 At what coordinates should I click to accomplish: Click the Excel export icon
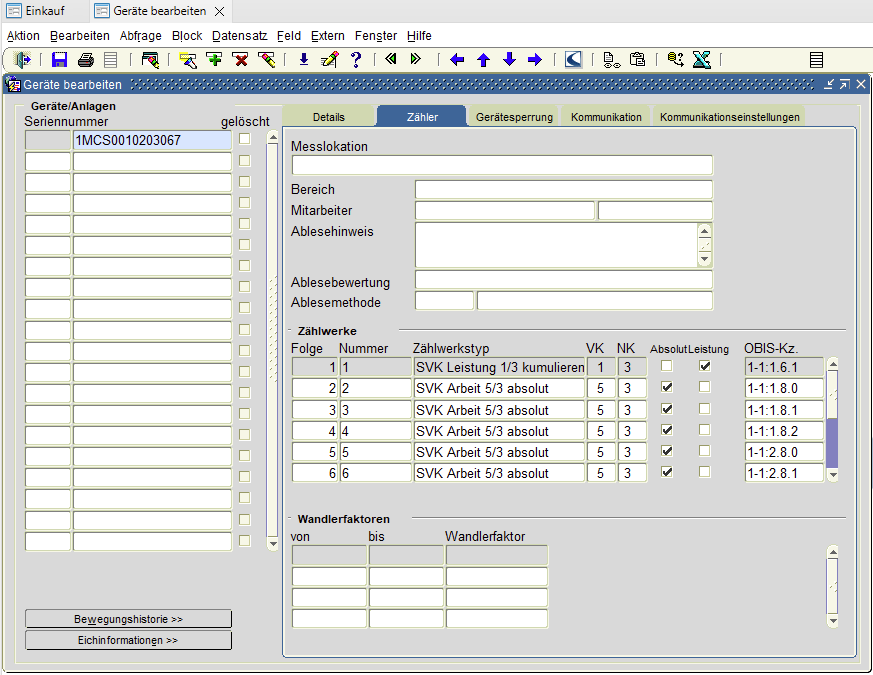click(701, 60)
